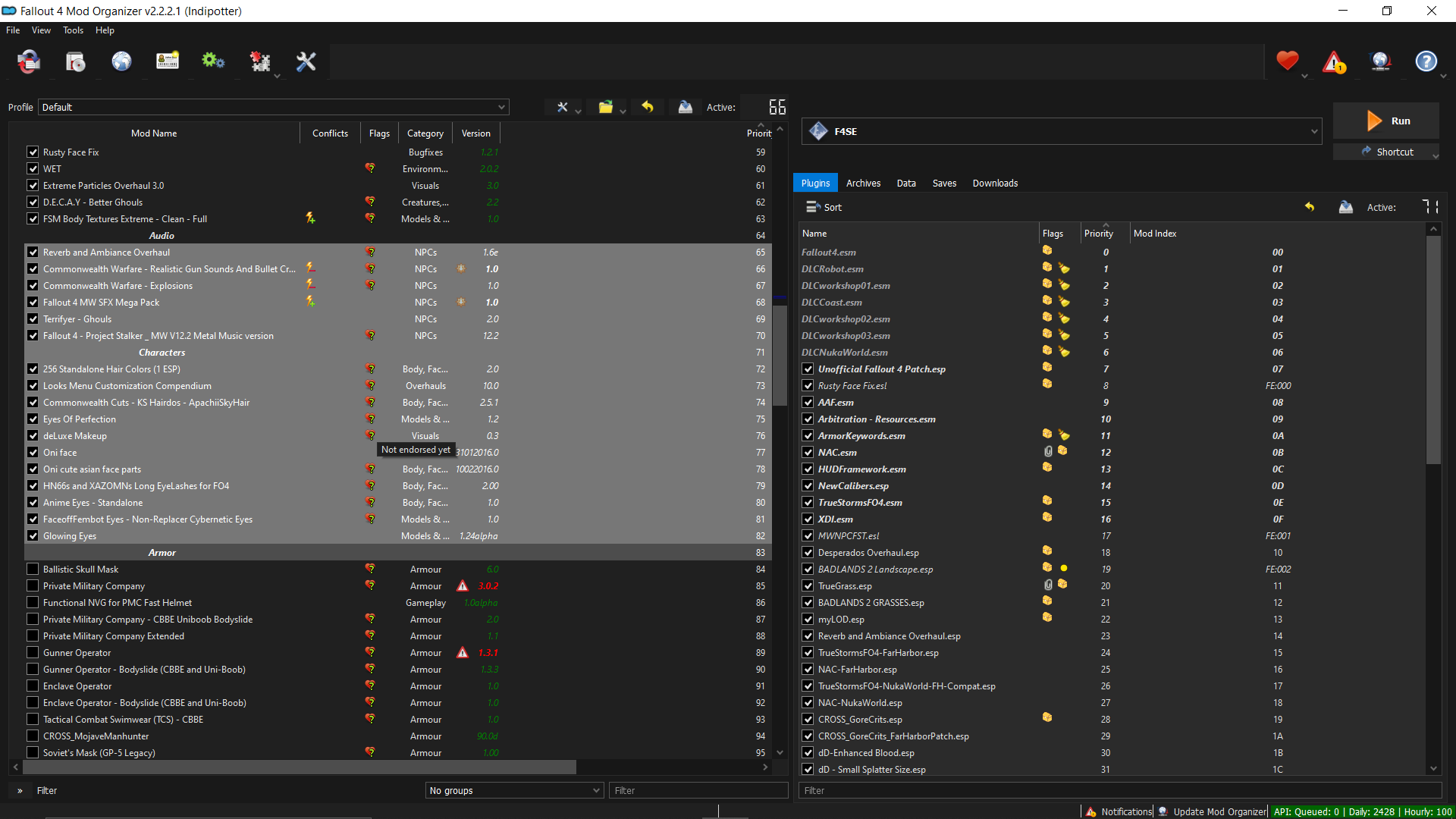This screenshot has width=1456, height=819.
Task: Open the View menu
Action: click(41, 30)
